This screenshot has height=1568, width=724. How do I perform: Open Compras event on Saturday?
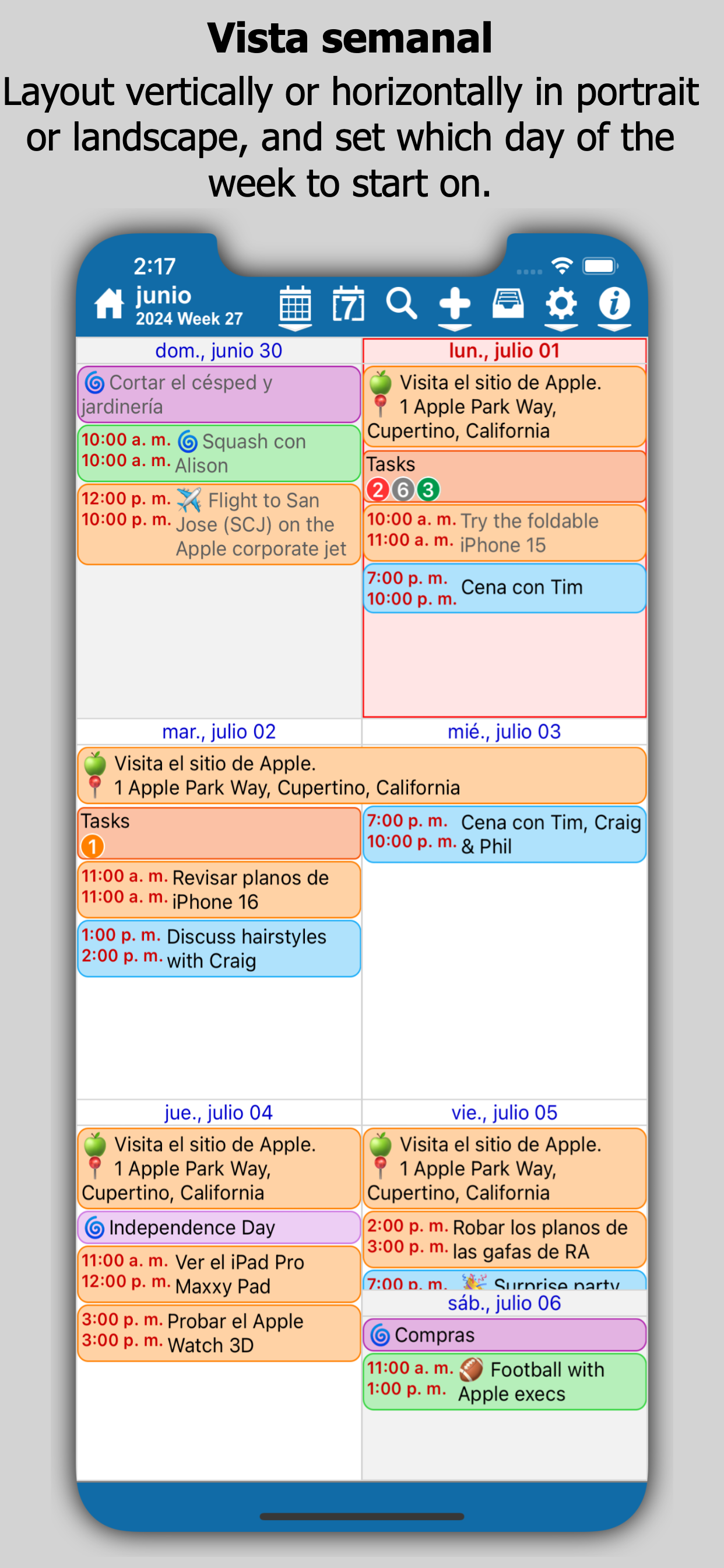point(504,1334)
